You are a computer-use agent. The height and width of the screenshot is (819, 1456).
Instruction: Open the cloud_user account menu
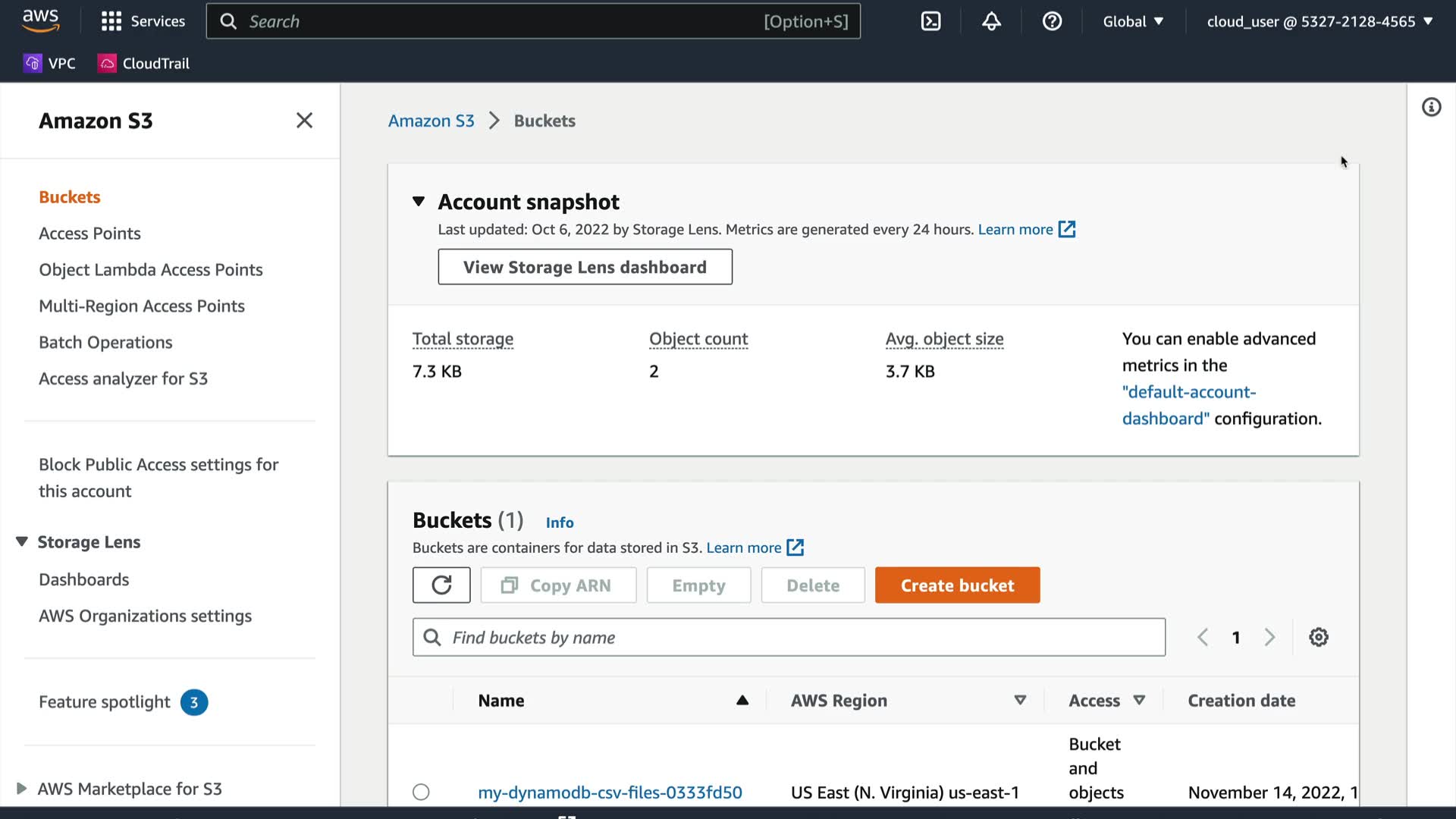click(1319, 21)
